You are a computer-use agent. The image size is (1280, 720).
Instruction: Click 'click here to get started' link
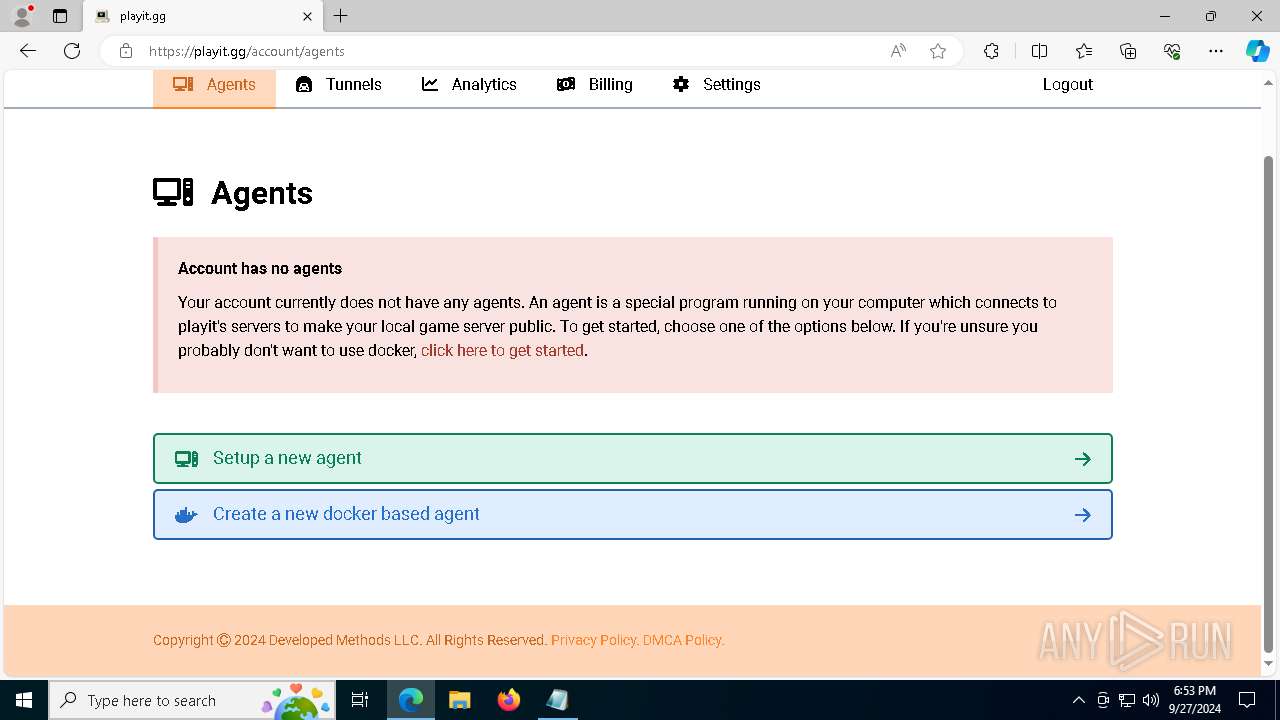pyautogui.click(x=502, y=351)
